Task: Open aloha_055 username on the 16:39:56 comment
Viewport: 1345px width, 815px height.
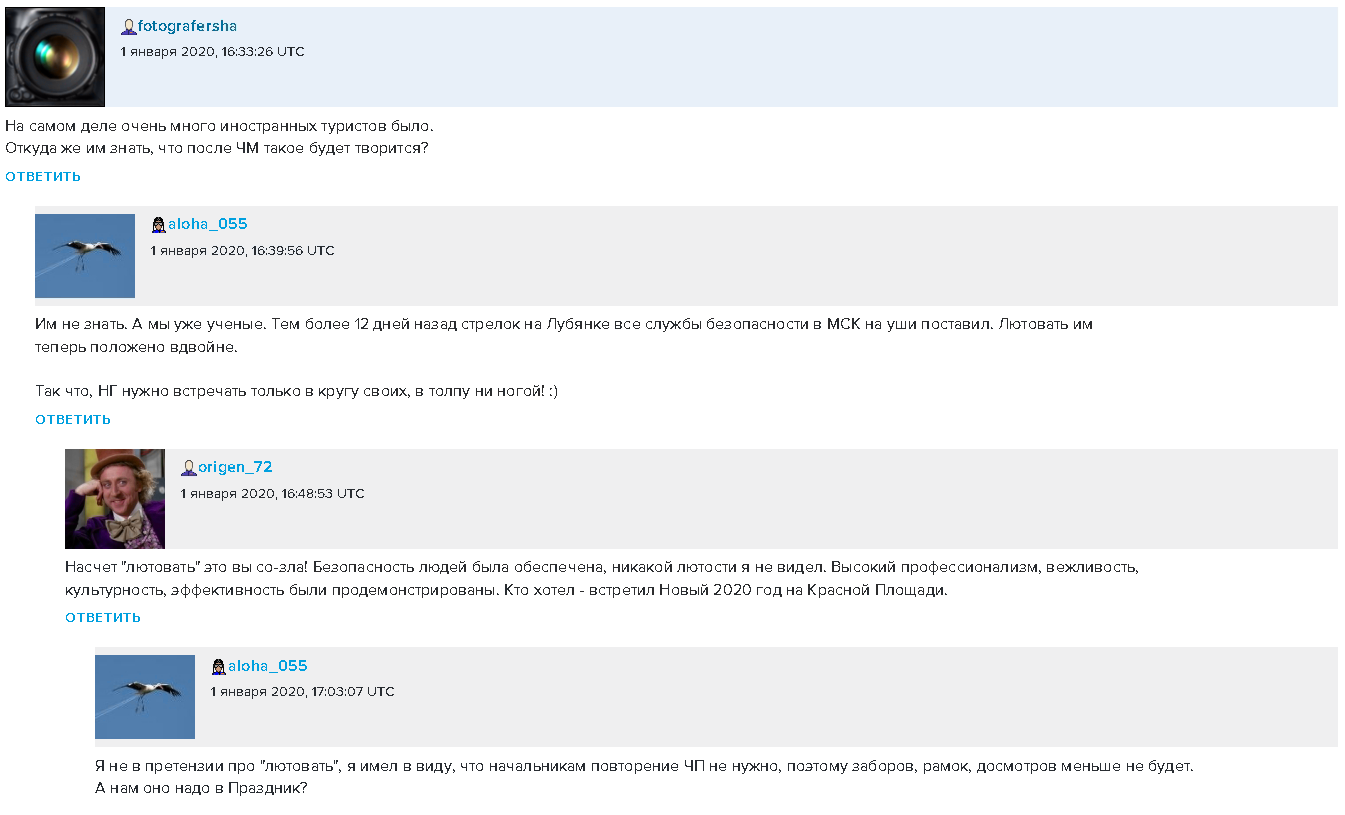Action: point(207,224)
